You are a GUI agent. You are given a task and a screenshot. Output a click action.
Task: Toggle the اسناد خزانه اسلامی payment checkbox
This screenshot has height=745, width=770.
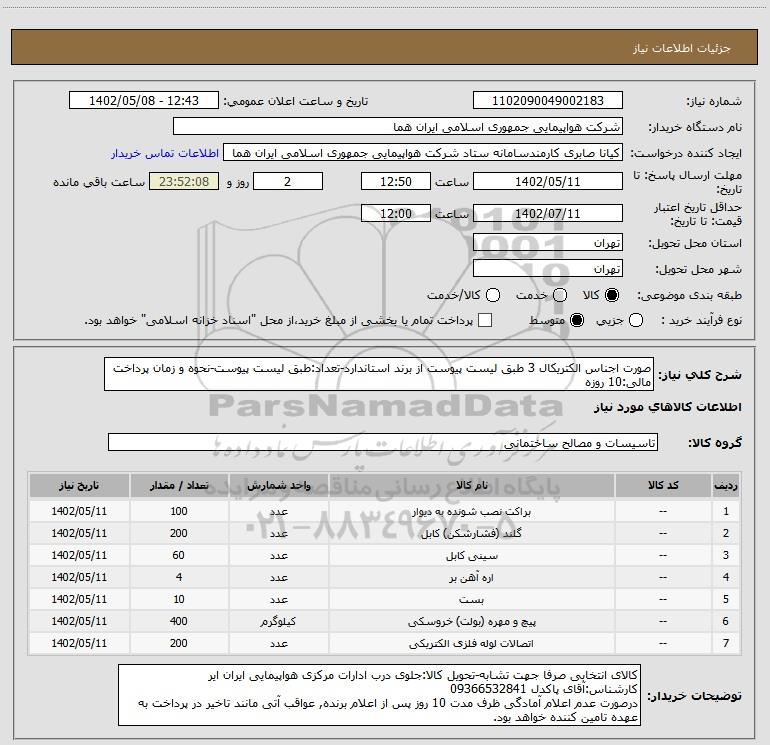tap(485, 320)
